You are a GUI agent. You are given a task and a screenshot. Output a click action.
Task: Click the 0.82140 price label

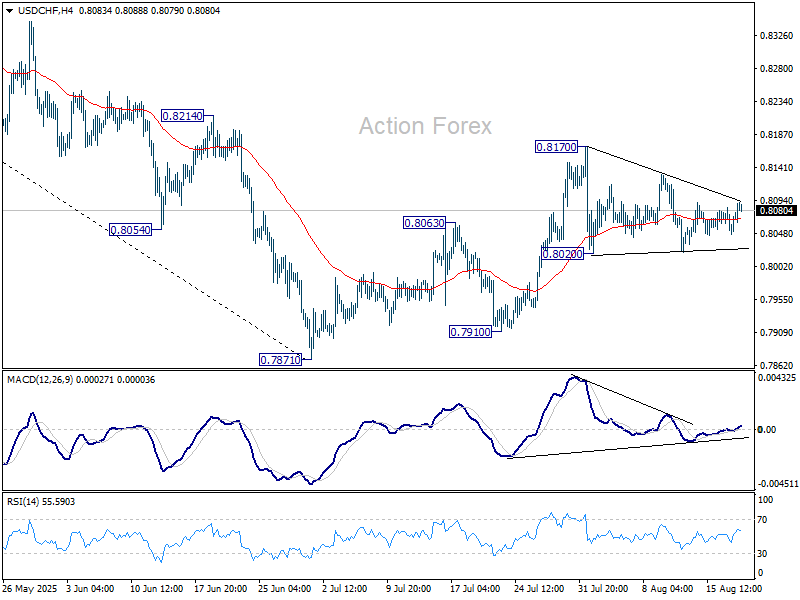[x=182, y=116]
